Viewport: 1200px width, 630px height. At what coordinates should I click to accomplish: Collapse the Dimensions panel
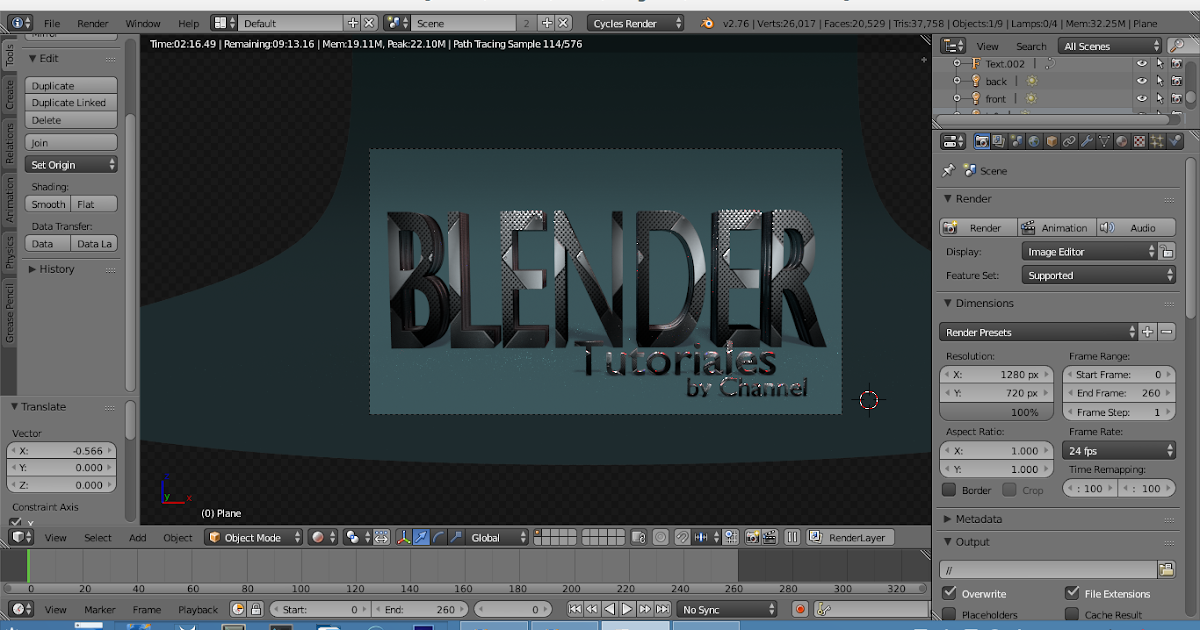(x=947, y=303)
